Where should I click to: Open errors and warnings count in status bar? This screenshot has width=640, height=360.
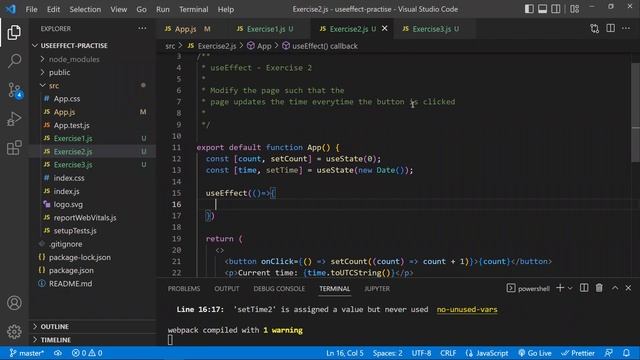pos(87,353)
